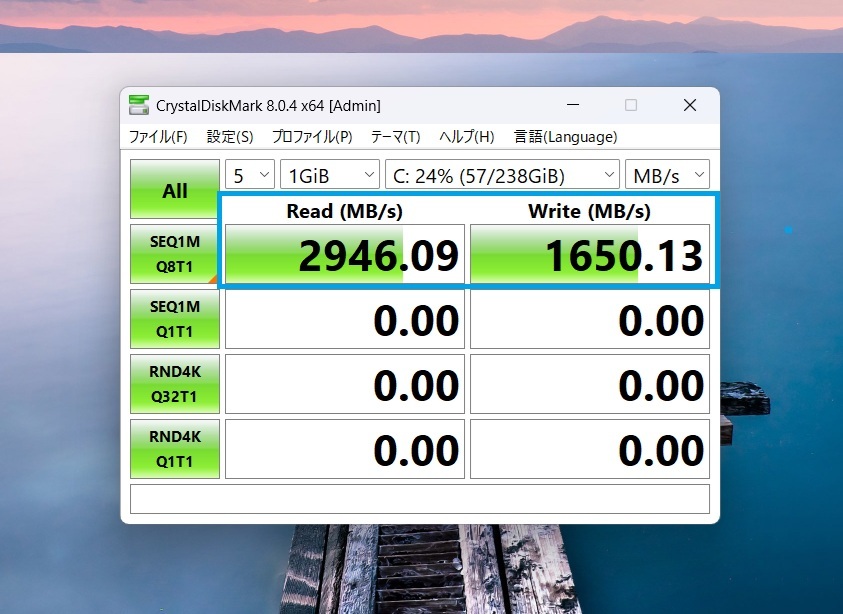
Task: Open the test count dropdown showing 5
Action: (x=250, y=175)
